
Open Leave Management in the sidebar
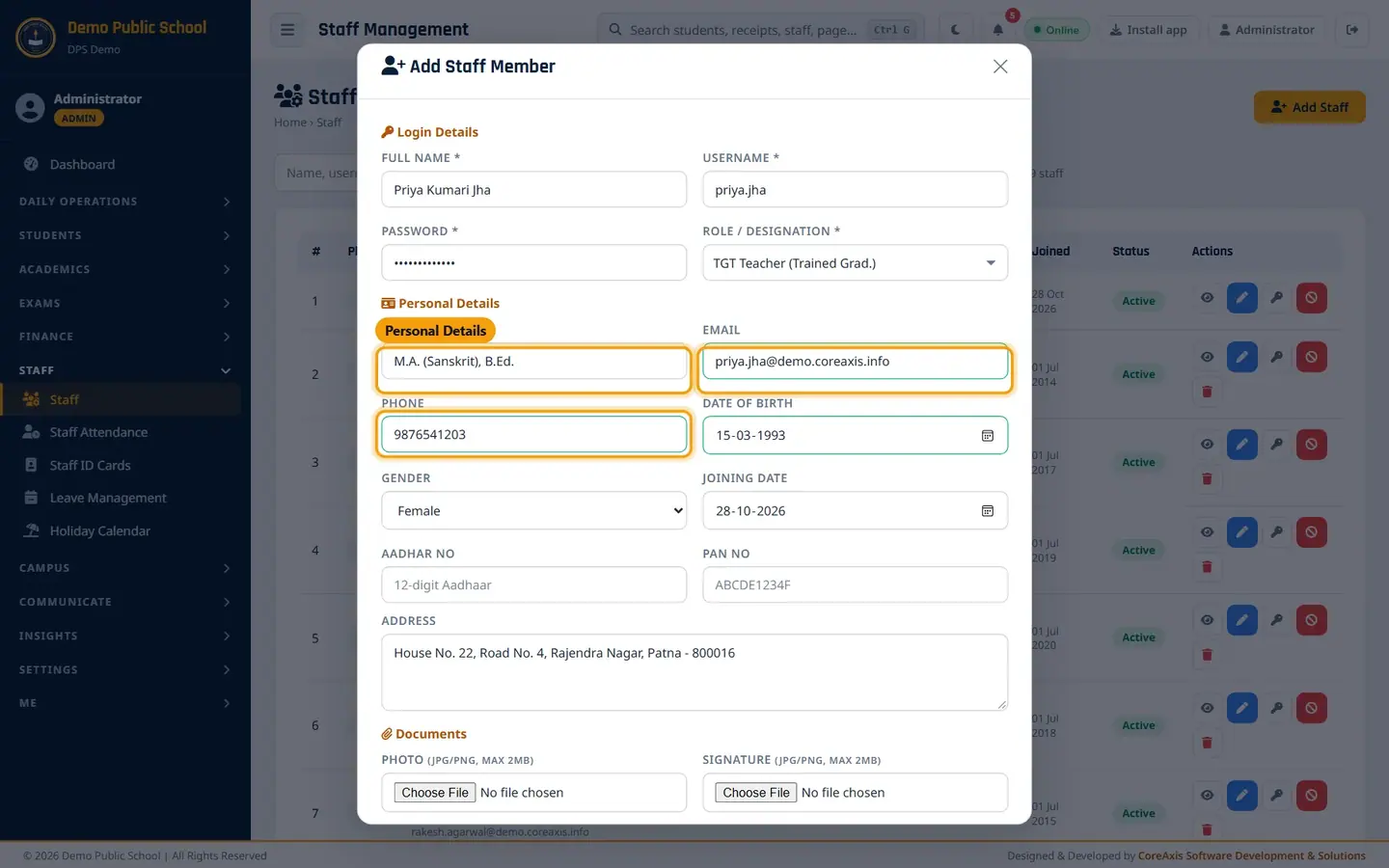point(121,498)
